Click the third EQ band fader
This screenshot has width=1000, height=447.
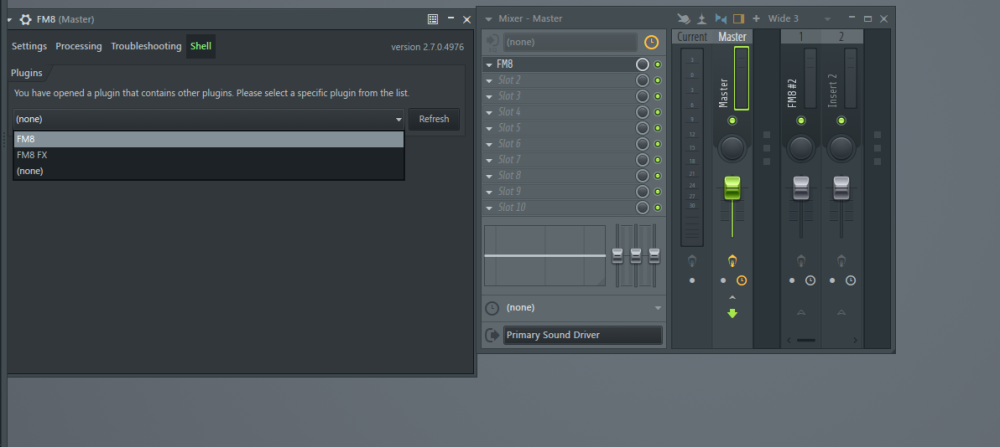pos(654,256)
